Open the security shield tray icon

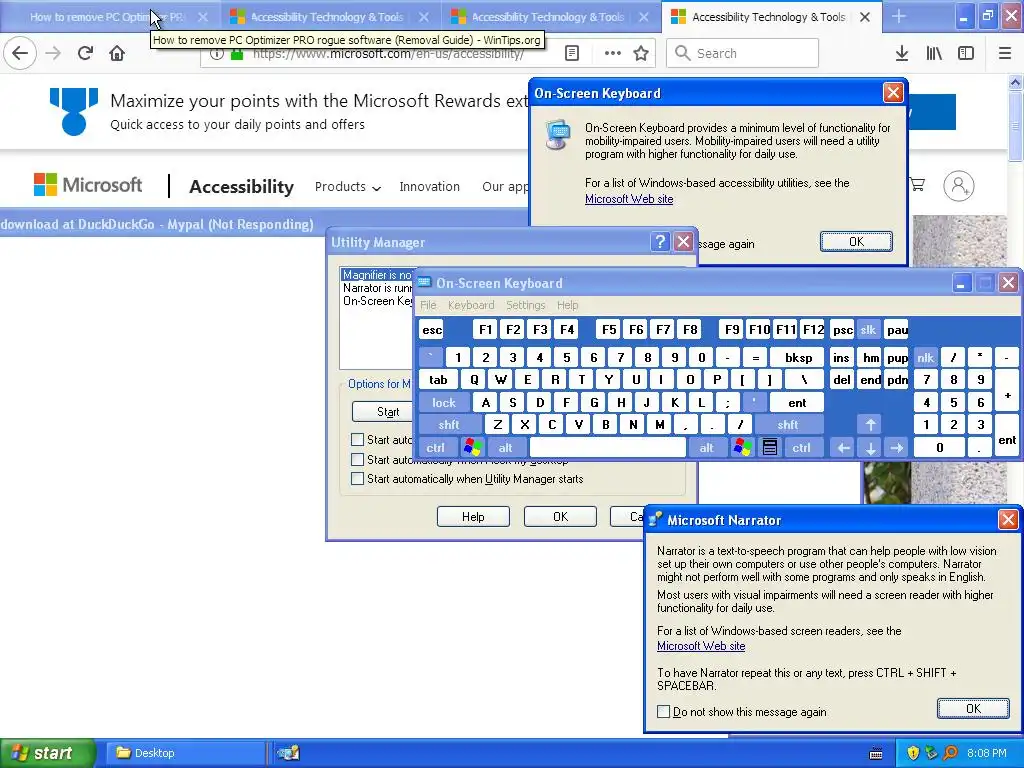[x=912, y=753]
